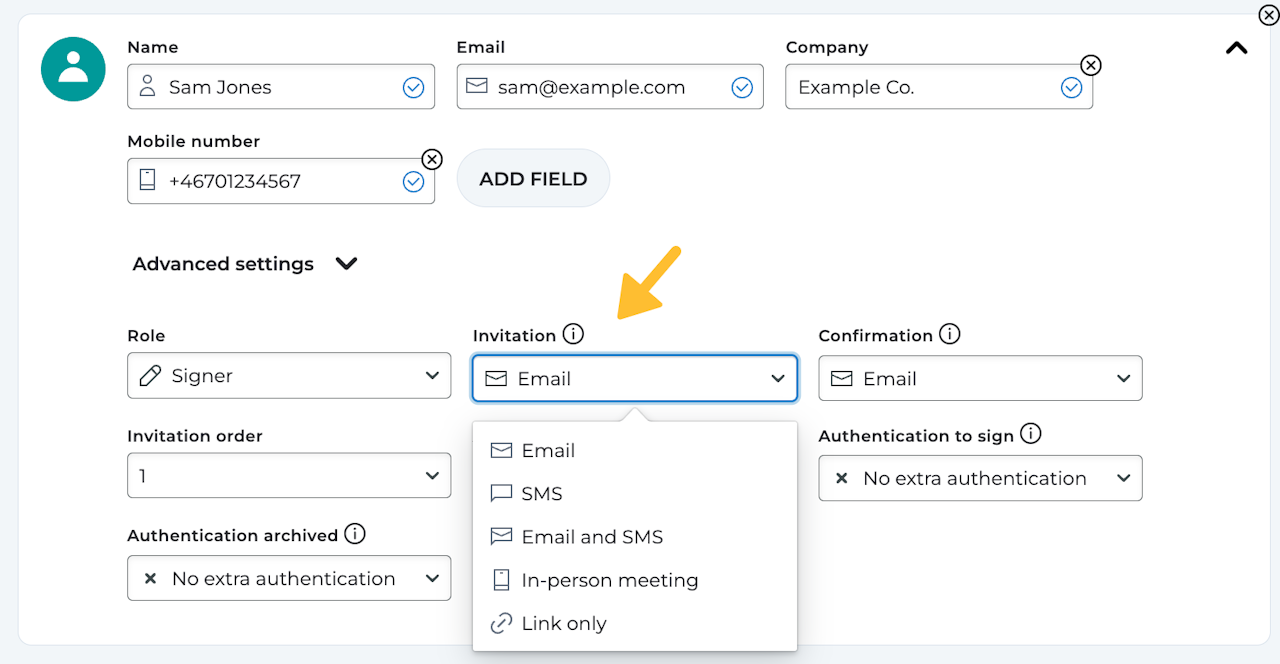
Task: Click the info icon beside Confirmation
Action: (x=950, y=334)
